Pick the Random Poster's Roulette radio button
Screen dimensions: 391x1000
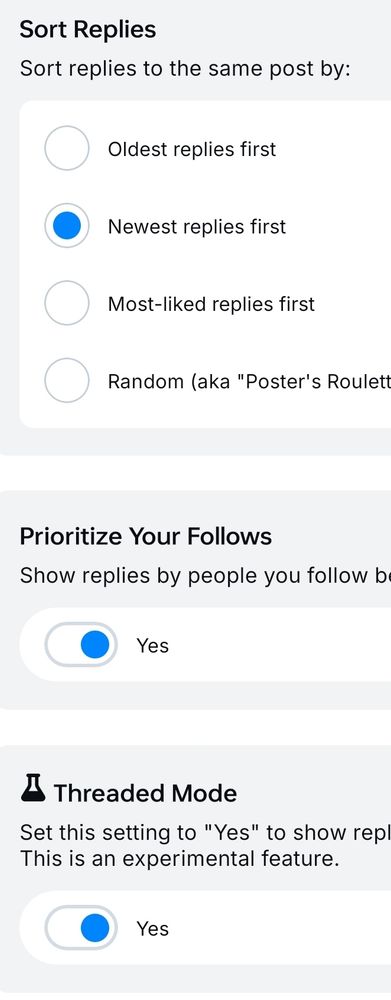click(66, 381)
